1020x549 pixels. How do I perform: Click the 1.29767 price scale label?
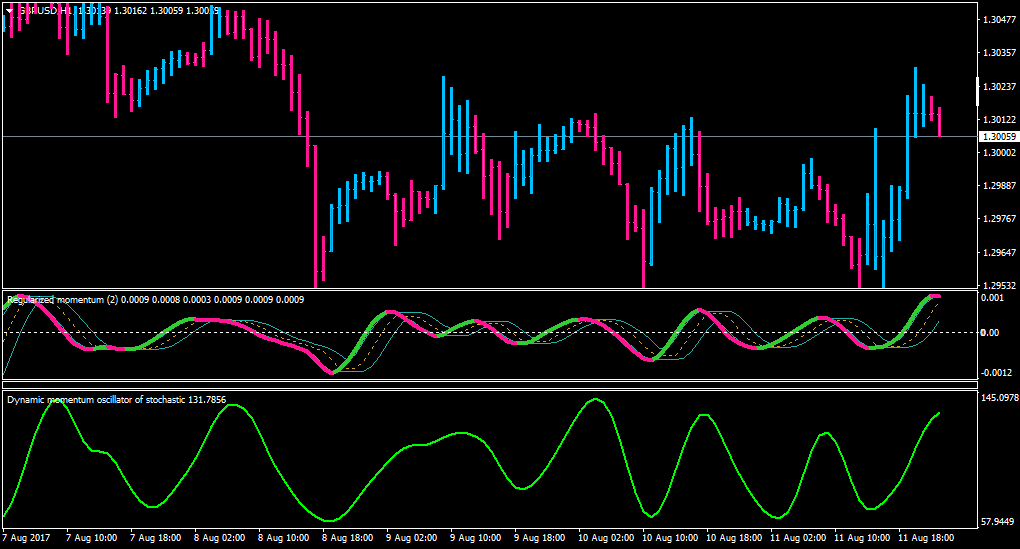(x=1000, y=219)
